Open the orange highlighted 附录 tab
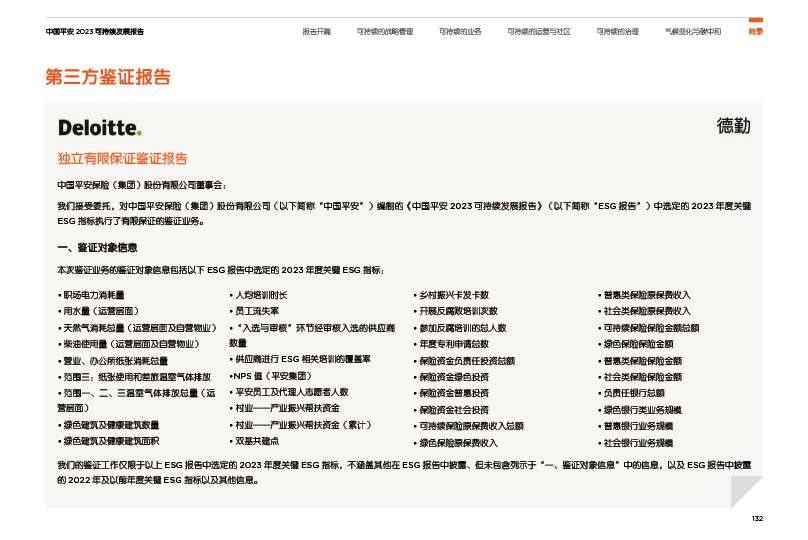The image size is (808, 540). pos(756,31)
